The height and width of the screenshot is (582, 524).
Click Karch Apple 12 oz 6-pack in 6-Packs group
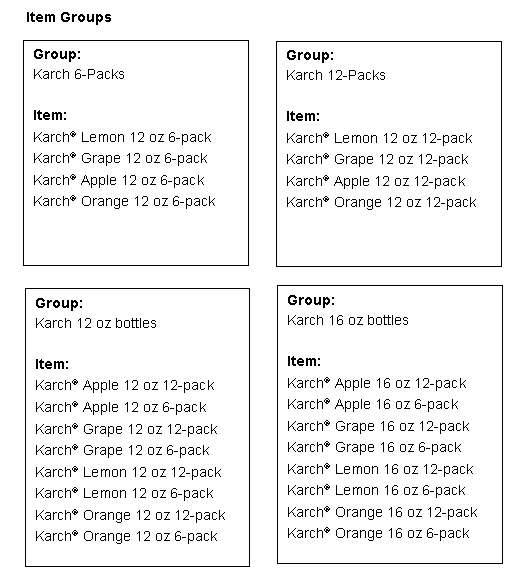[x=119, y=180]
